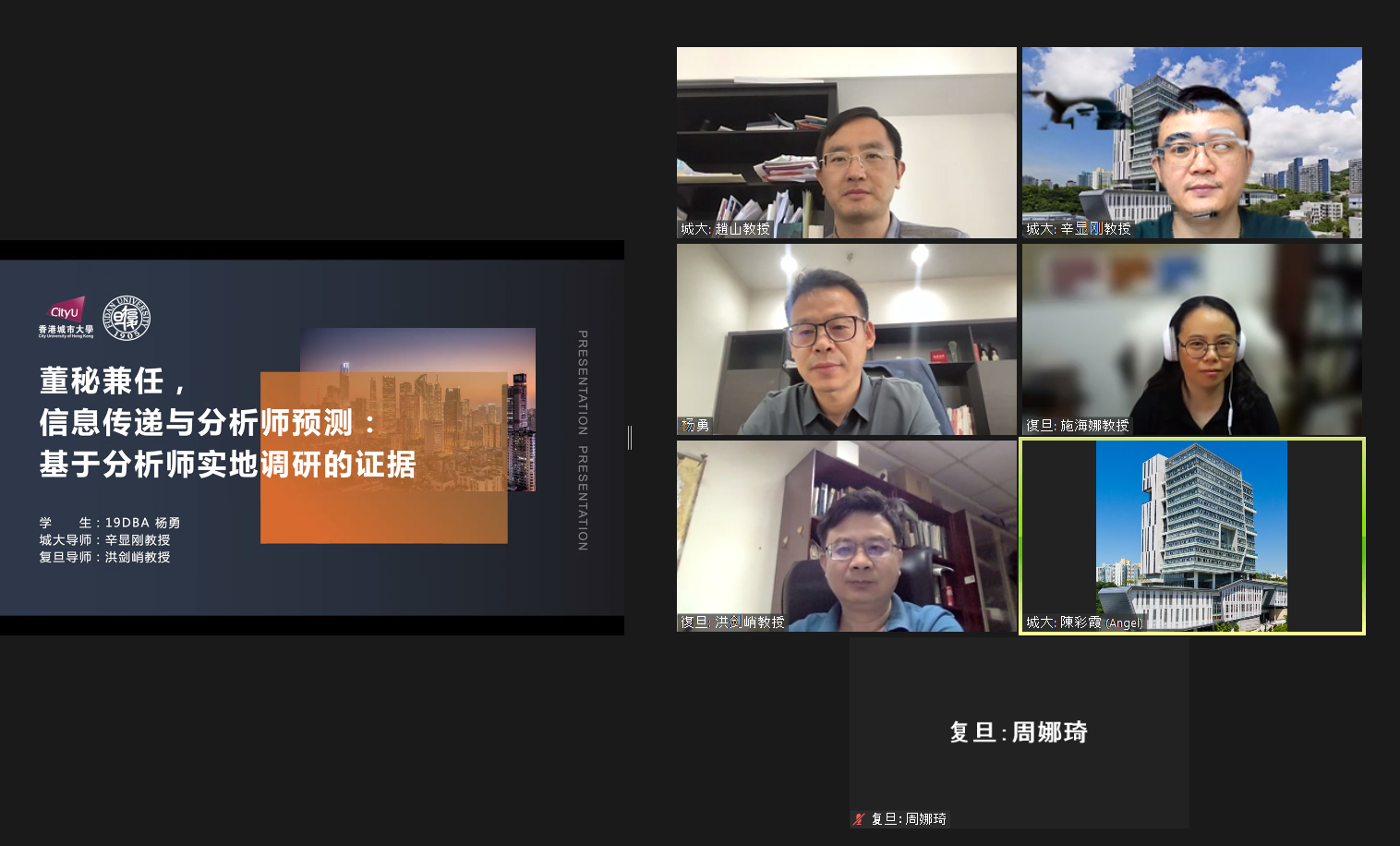Click the CityU logo on the slide

click(x=66, y=317)
